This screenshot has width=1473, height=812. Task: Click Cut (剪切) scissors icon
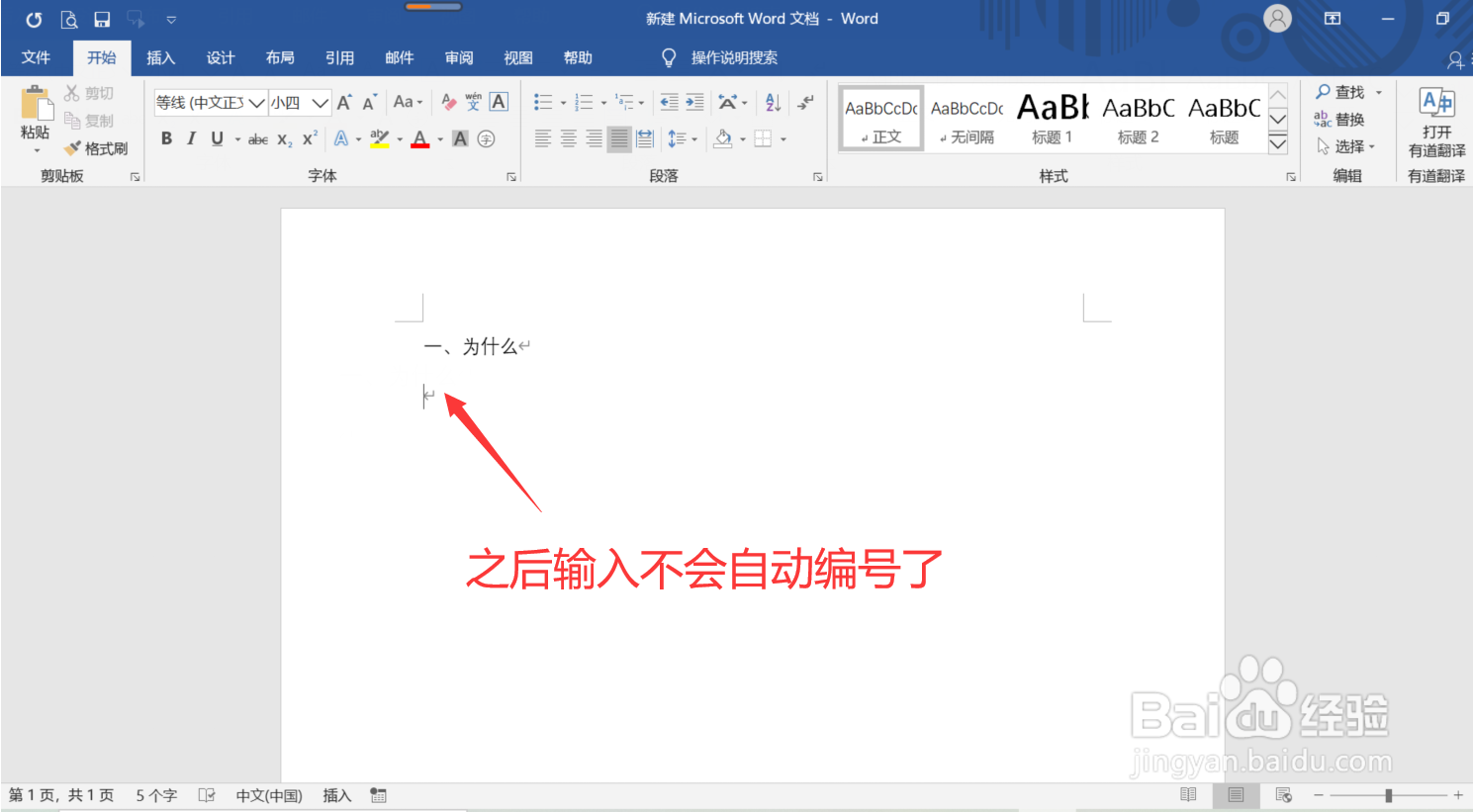pos(72,93)
